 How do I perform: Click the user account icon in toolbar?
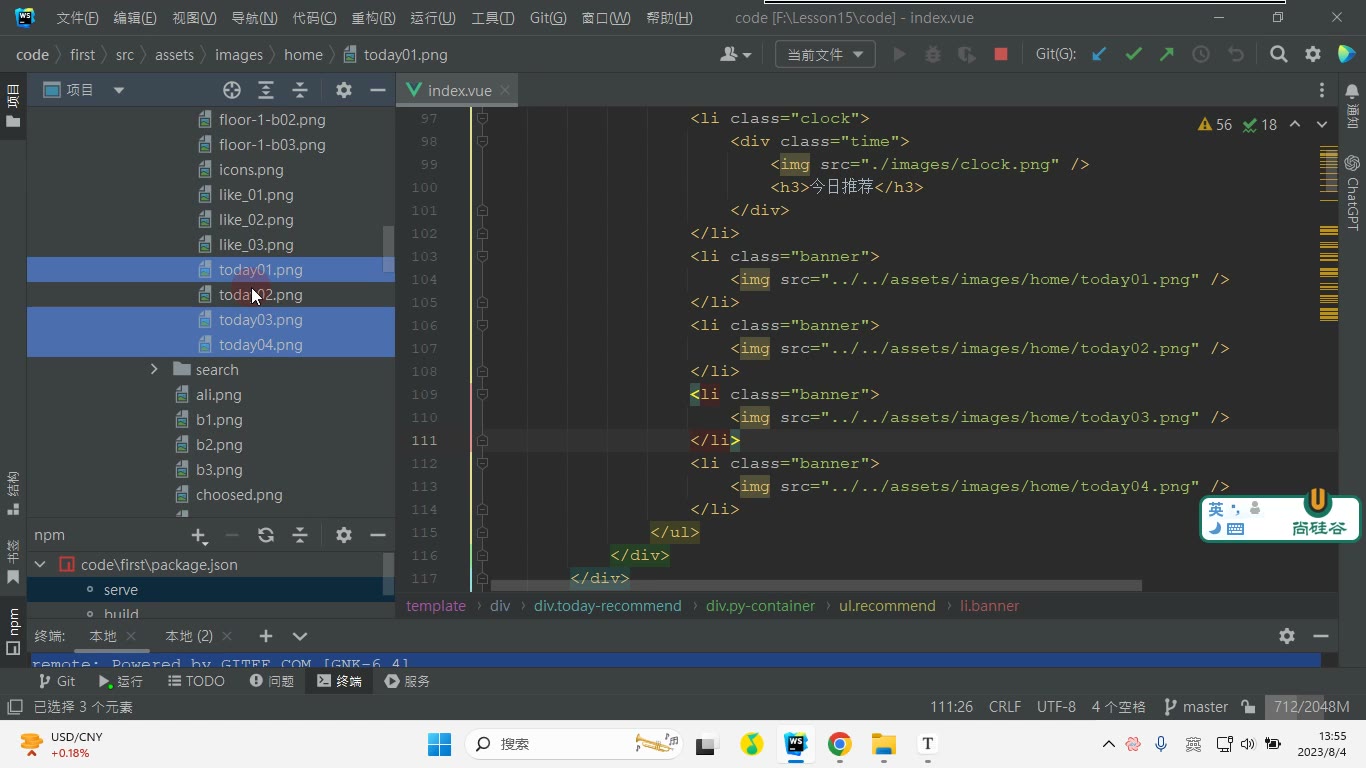pos(735,55)
